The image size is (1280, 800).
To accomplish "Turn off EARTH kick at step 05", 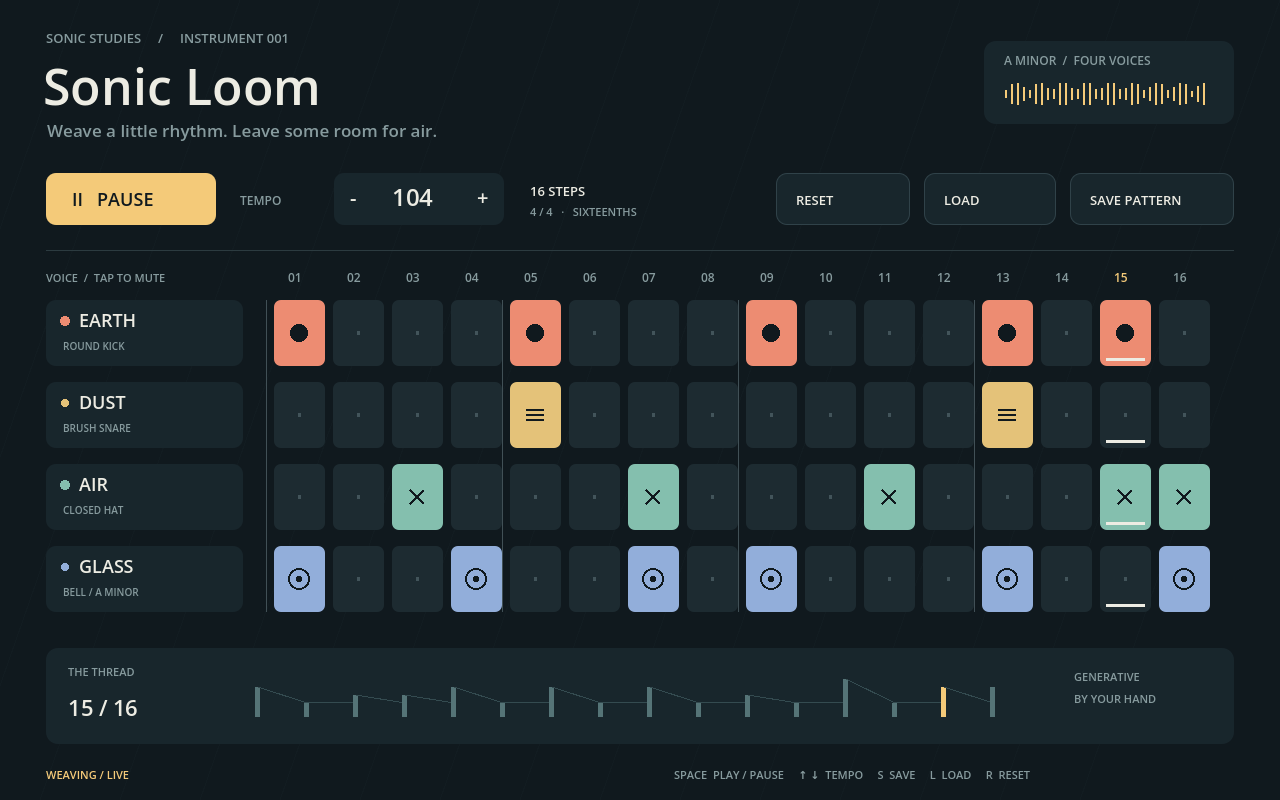I will (x=535, y=333).
